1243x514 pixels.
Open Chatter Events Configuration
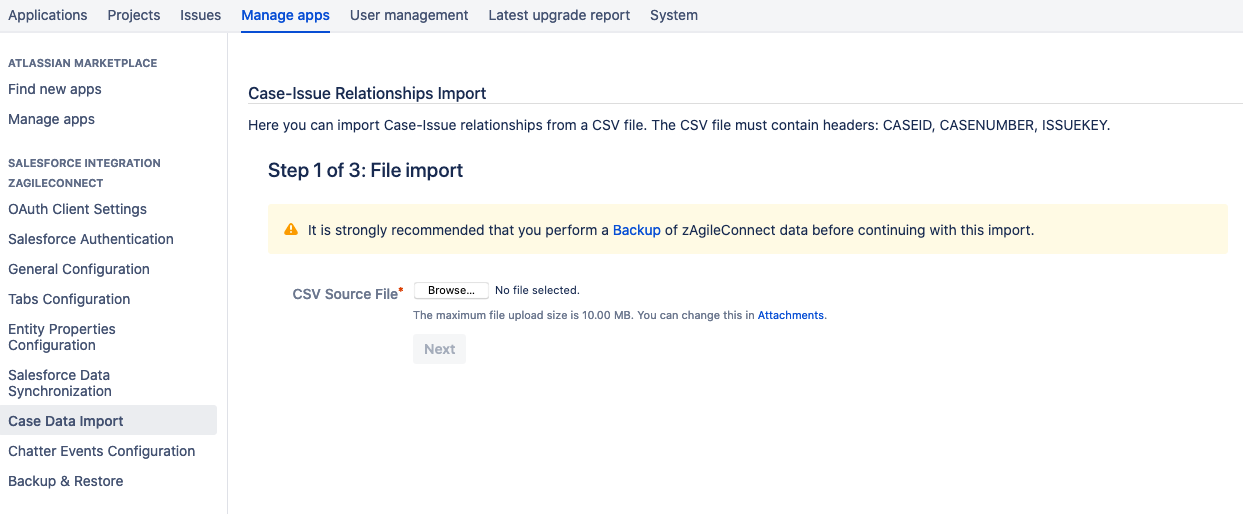tap(102, 451)
